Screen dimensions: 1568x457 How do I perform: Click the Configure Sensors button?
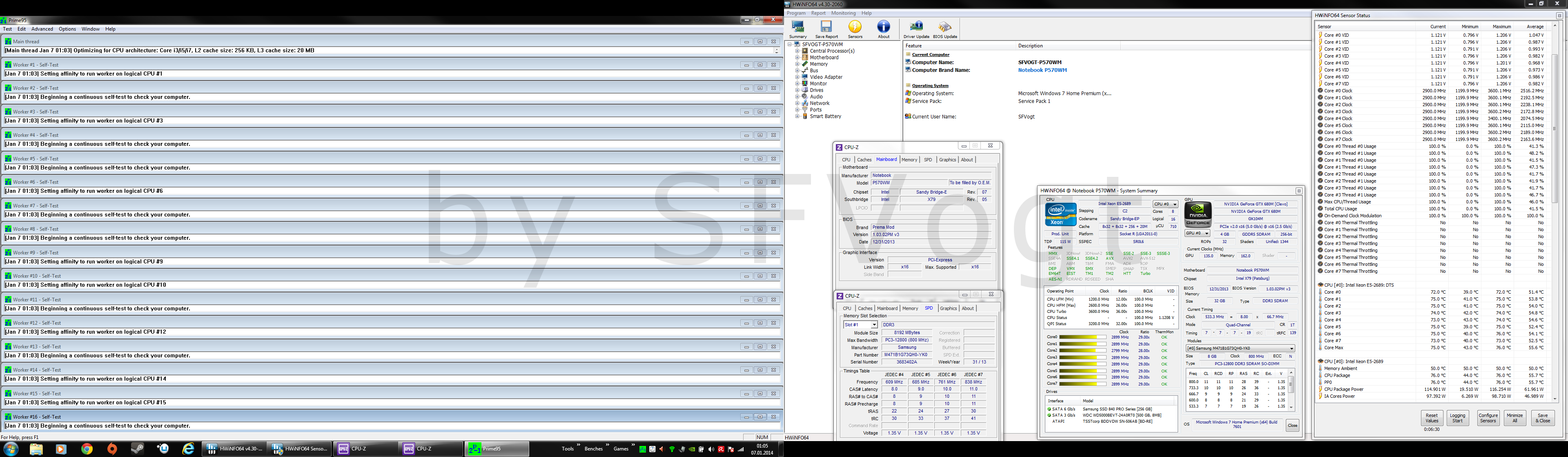tap(1488, 418)
